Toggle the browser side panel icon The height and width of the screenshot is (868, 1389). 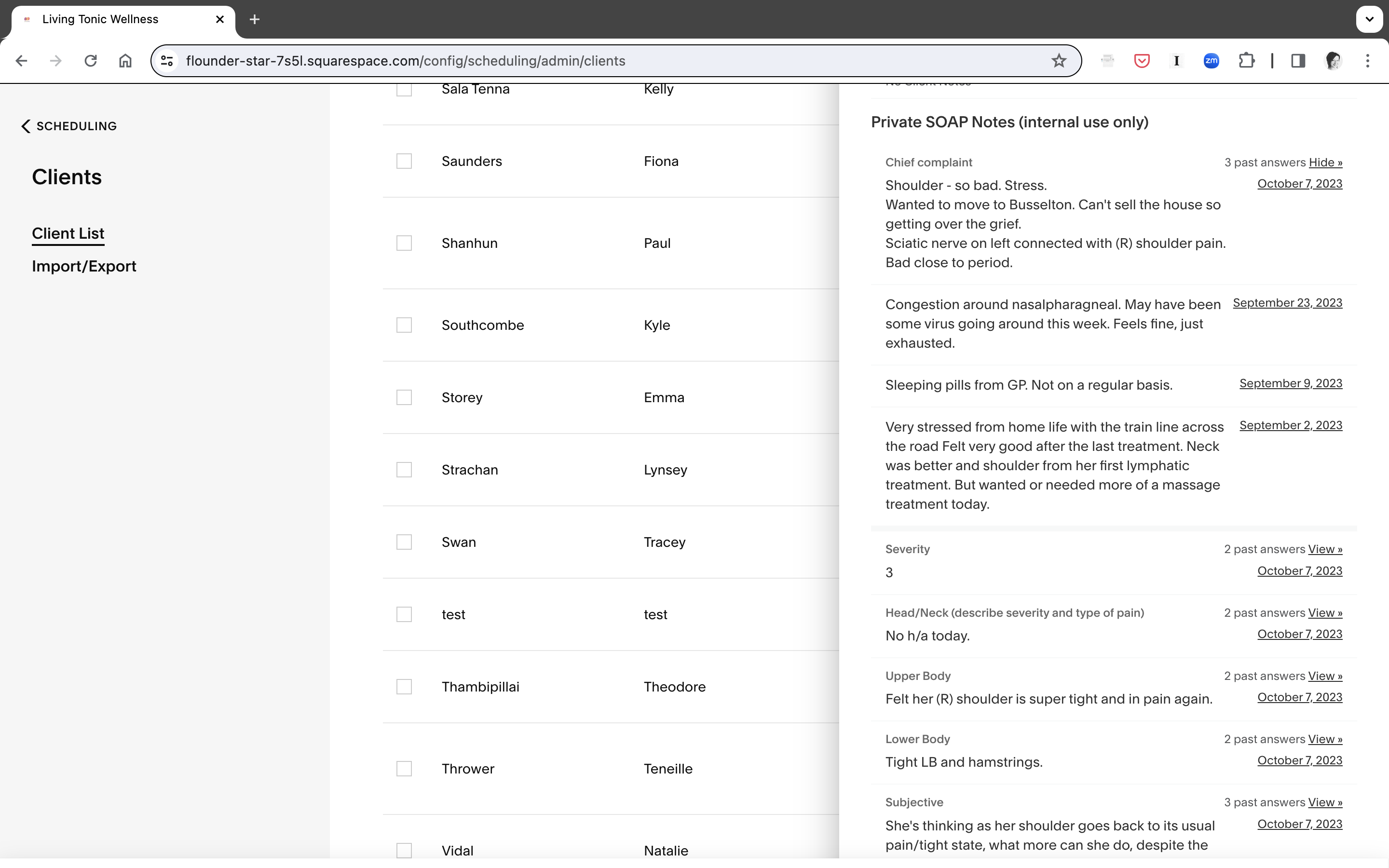(x=1298, y=61)
